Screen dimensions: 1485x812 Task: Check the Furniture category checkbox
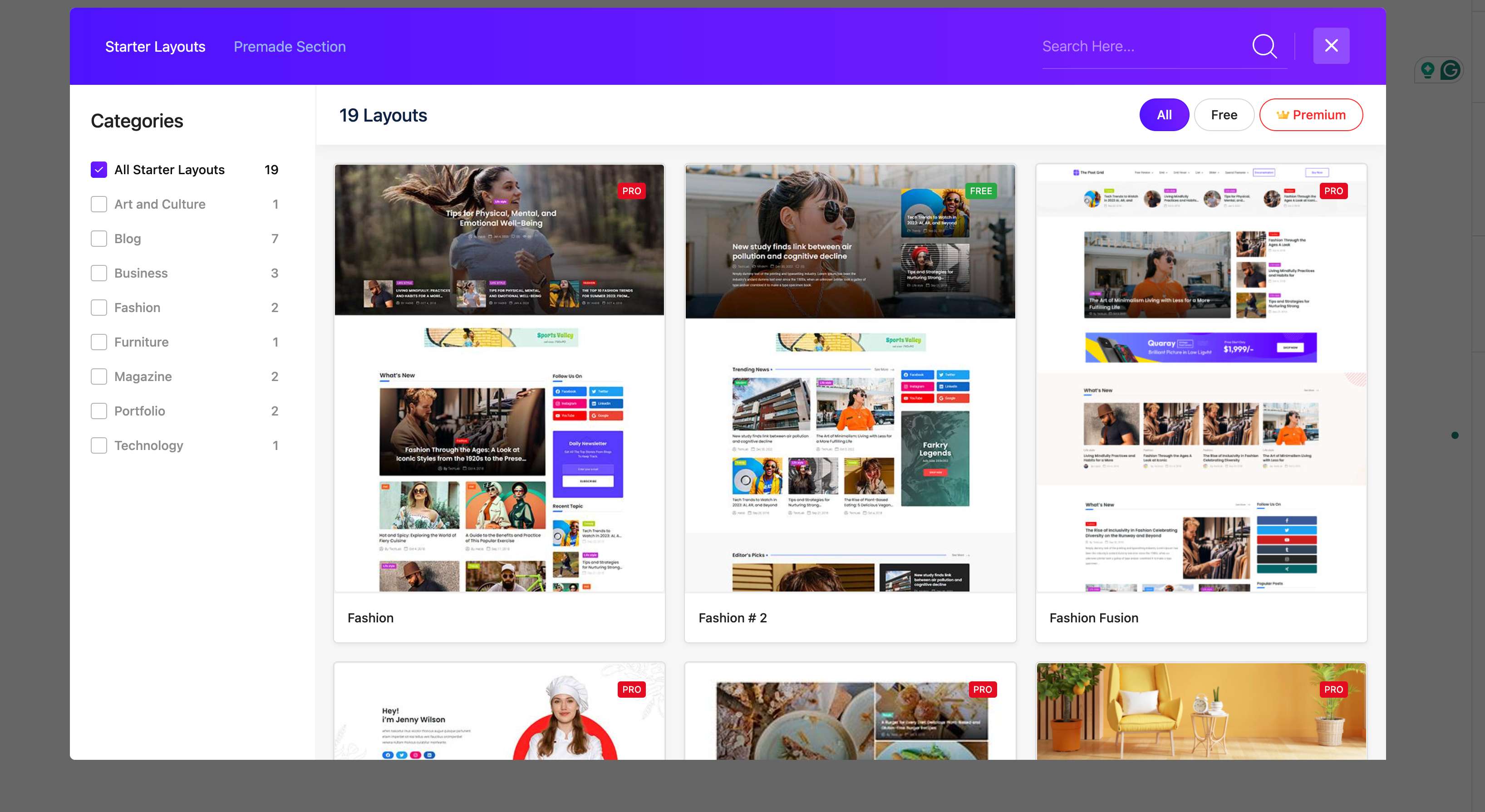98,342
